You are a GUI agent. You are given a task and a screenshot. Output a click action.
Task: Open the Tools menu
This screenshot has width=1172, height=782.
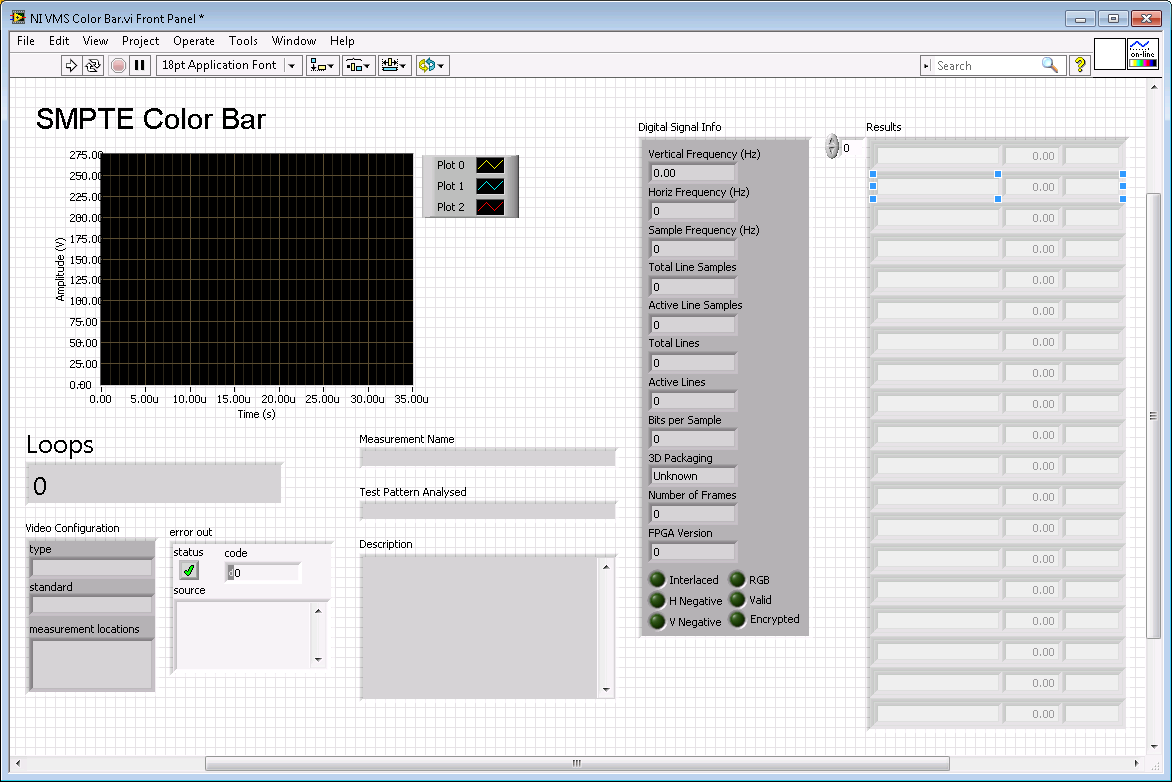click(243, 41)
